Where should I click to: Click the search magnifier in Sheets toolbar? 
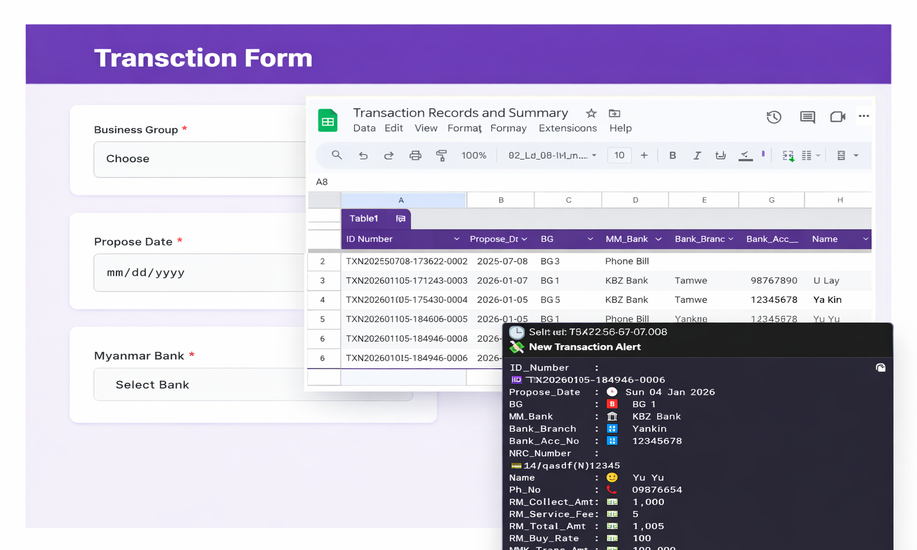pyautogui.click(x=336, y=155)
